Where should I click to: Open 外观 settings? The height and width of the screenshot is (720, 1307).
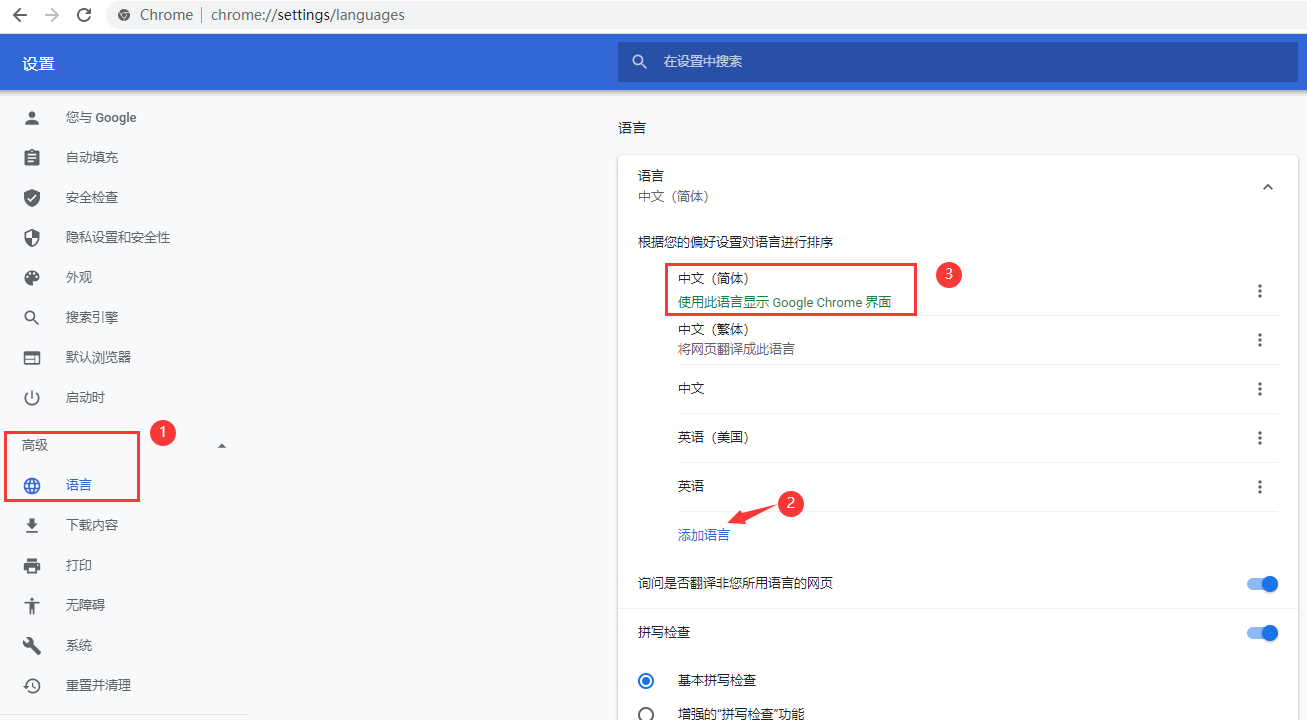79,278
